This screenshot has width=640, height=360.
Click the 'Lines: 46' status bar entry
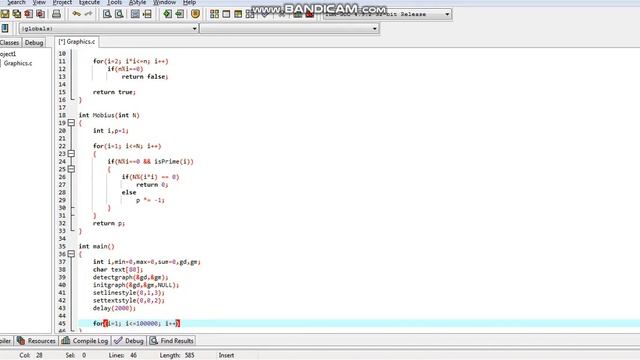pyautogui.click(x=122, y=355)
